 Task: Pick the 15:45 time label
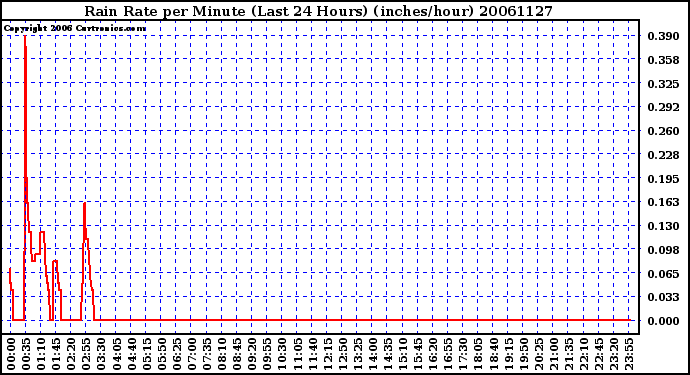coord(418,354)
